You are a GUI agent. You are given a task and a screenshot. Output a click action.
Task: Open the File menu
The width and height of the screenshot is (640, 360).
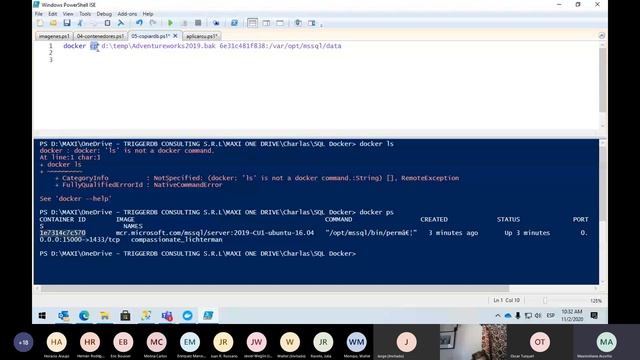(39, 14)
